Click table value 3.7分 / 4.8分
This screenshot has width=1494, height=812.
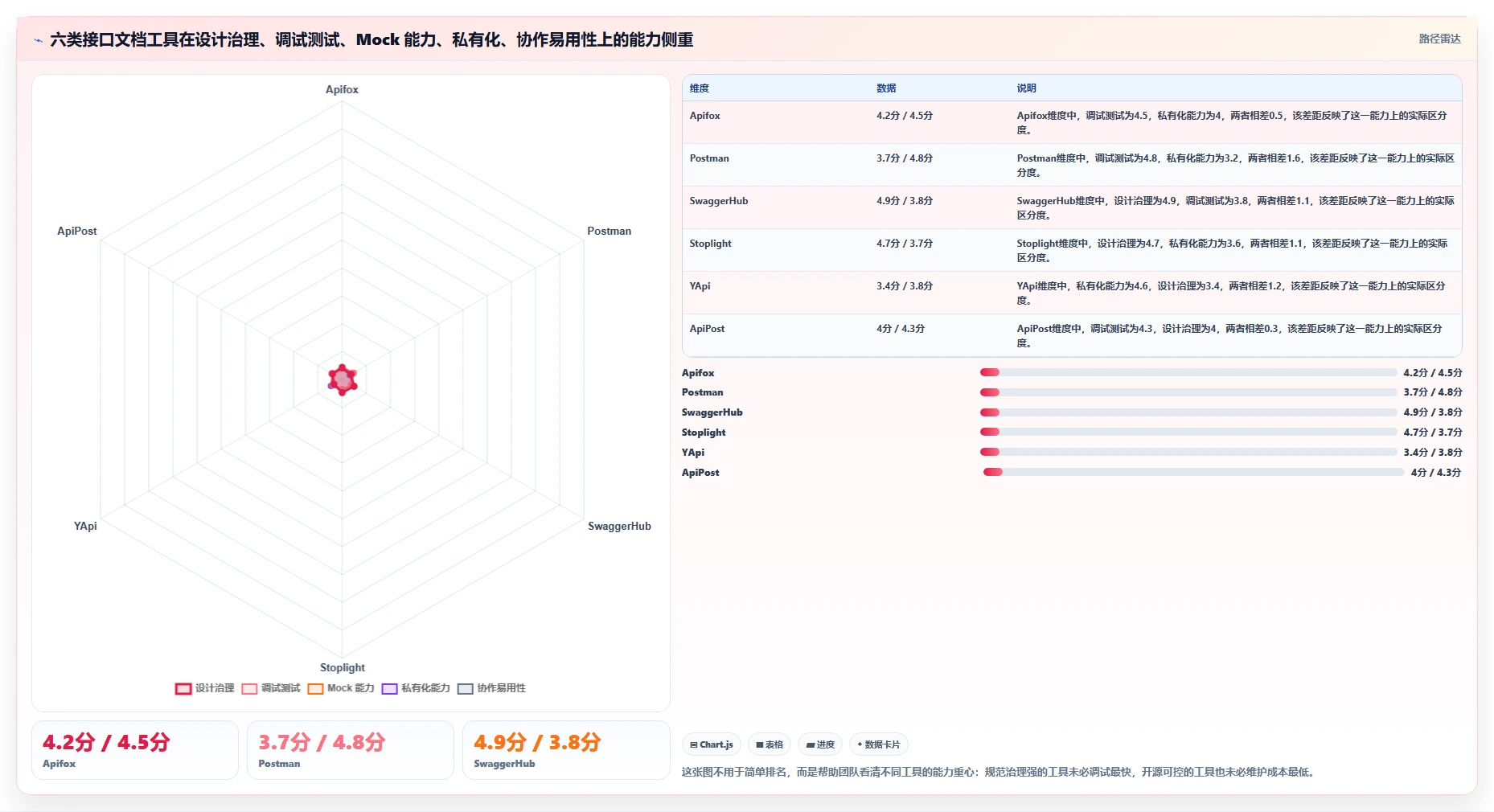coord(905,158)
